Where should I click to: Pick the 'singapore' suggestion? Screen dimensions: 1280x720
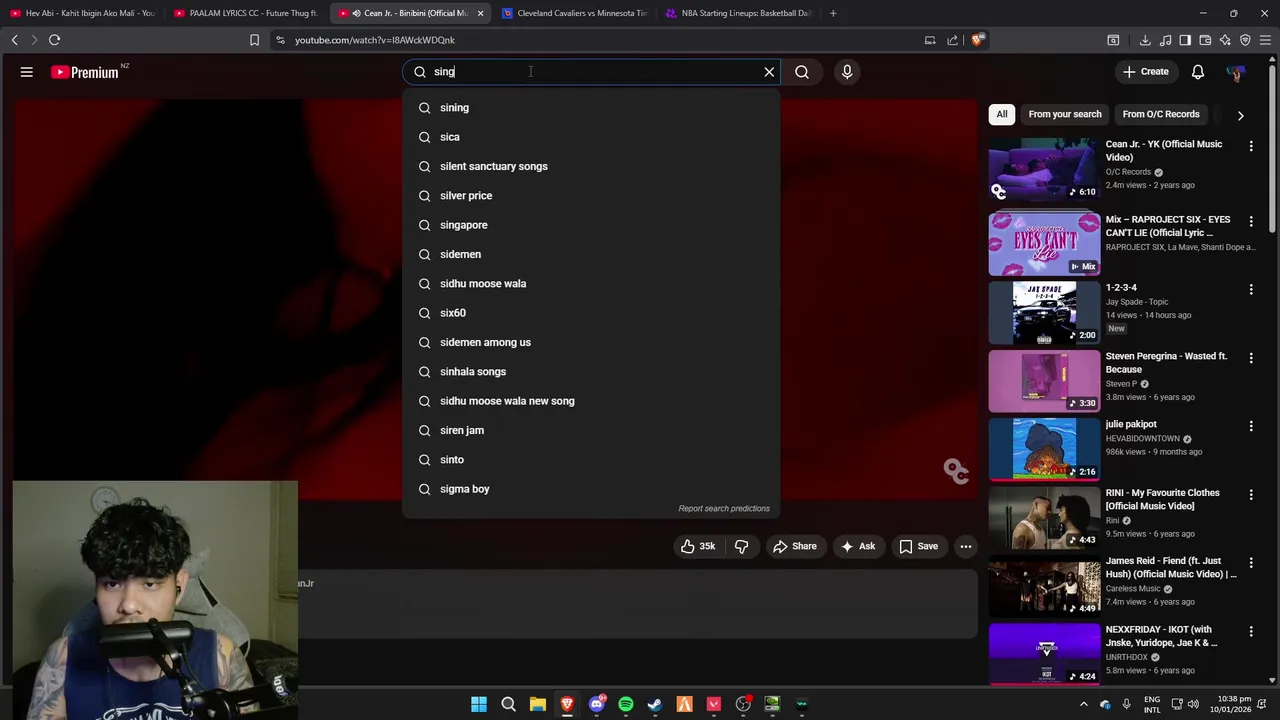pyautogui.click(x=591, y=225)
